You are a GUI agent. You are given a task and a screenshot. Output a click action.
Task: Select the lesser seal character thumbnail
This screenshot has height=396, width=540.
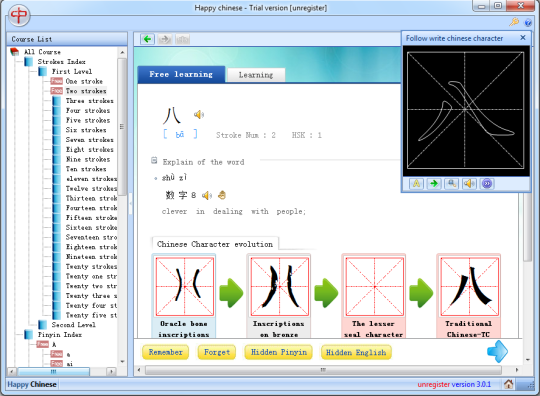tap(374, 286)
